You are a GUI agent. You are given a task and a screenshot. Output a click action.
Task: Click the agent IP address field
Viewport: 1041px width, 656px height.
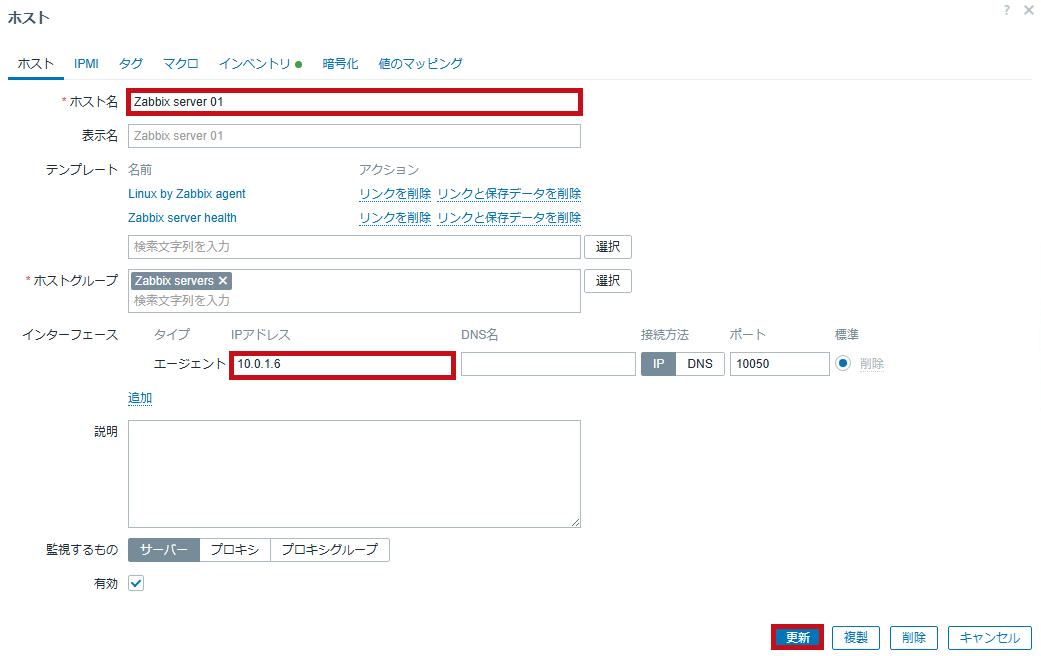343,365
